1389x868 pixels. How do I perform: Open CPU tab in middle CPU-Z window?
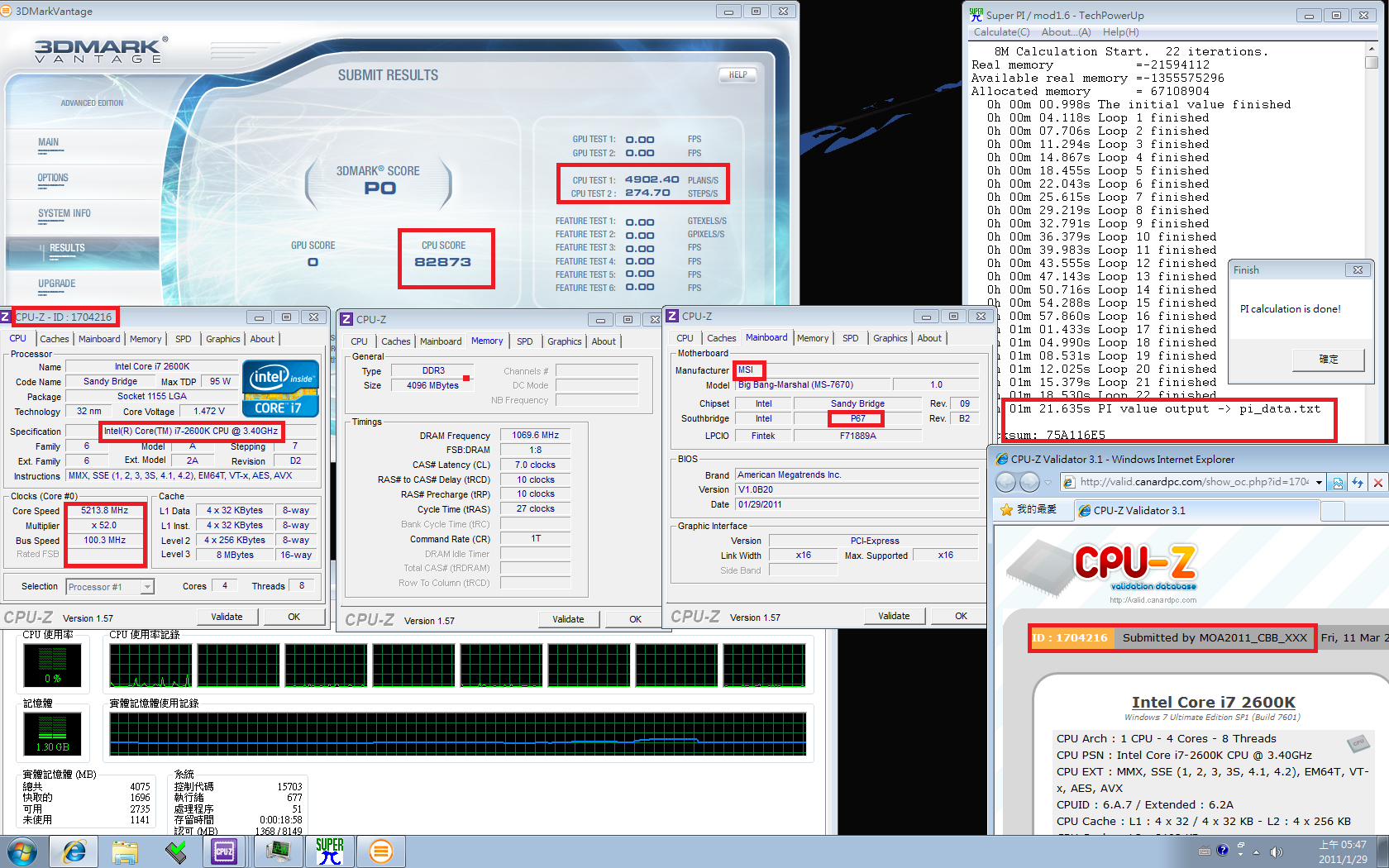(x=359, y=341)
